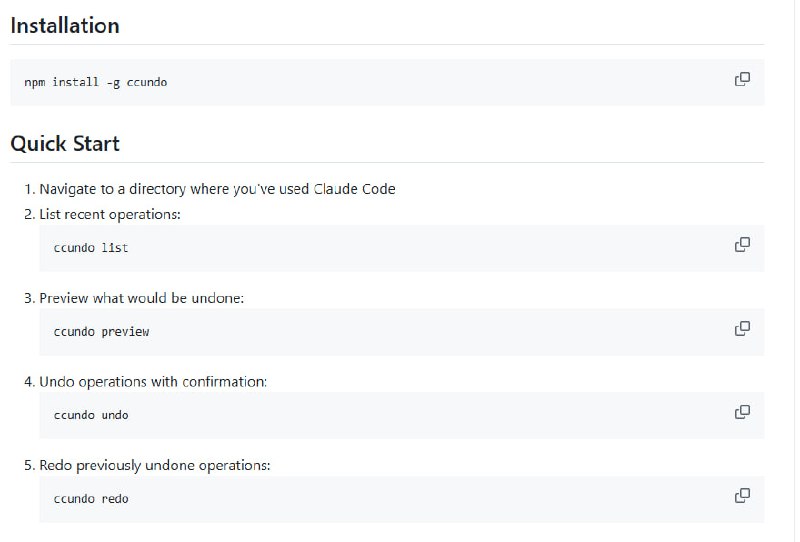Copy the 'ccundo list' command

742,244
